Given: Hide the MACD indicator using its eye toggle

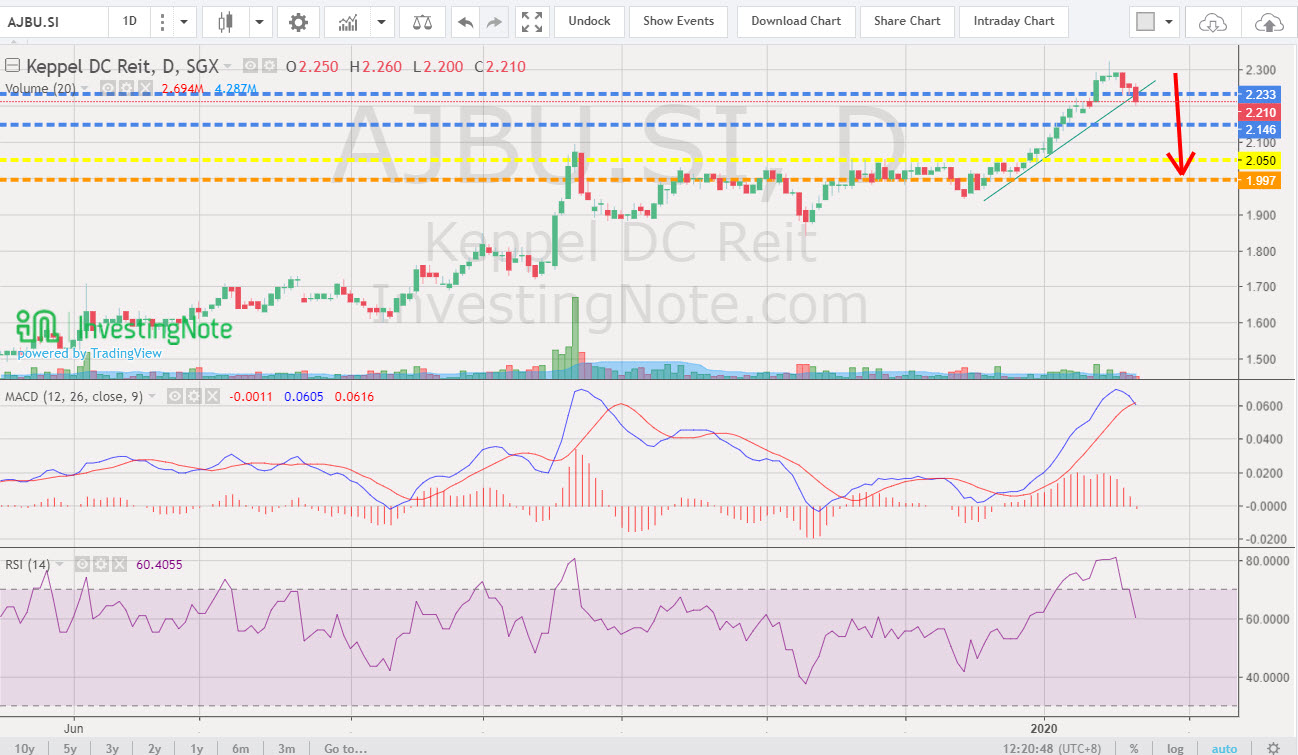Looking at the screenshot, I should tap(175, 396).
